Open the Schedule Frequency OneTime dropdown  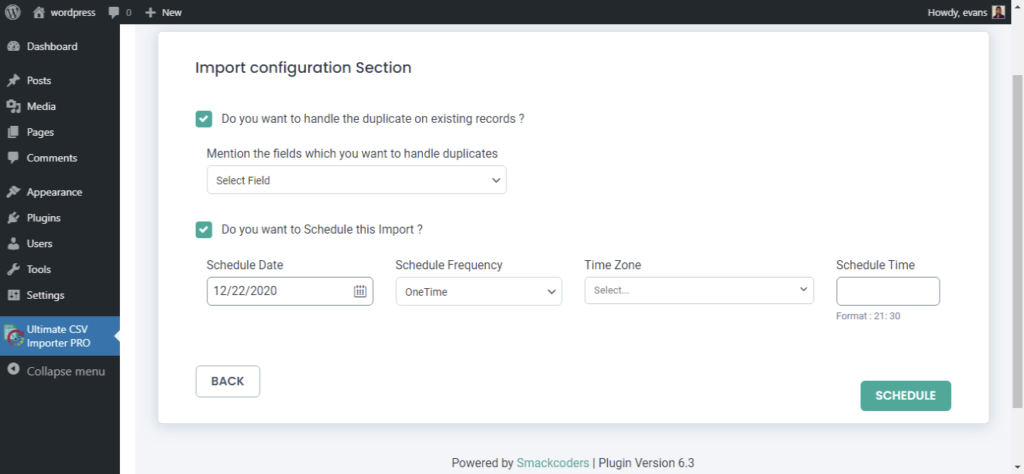(x=479, y=292)
